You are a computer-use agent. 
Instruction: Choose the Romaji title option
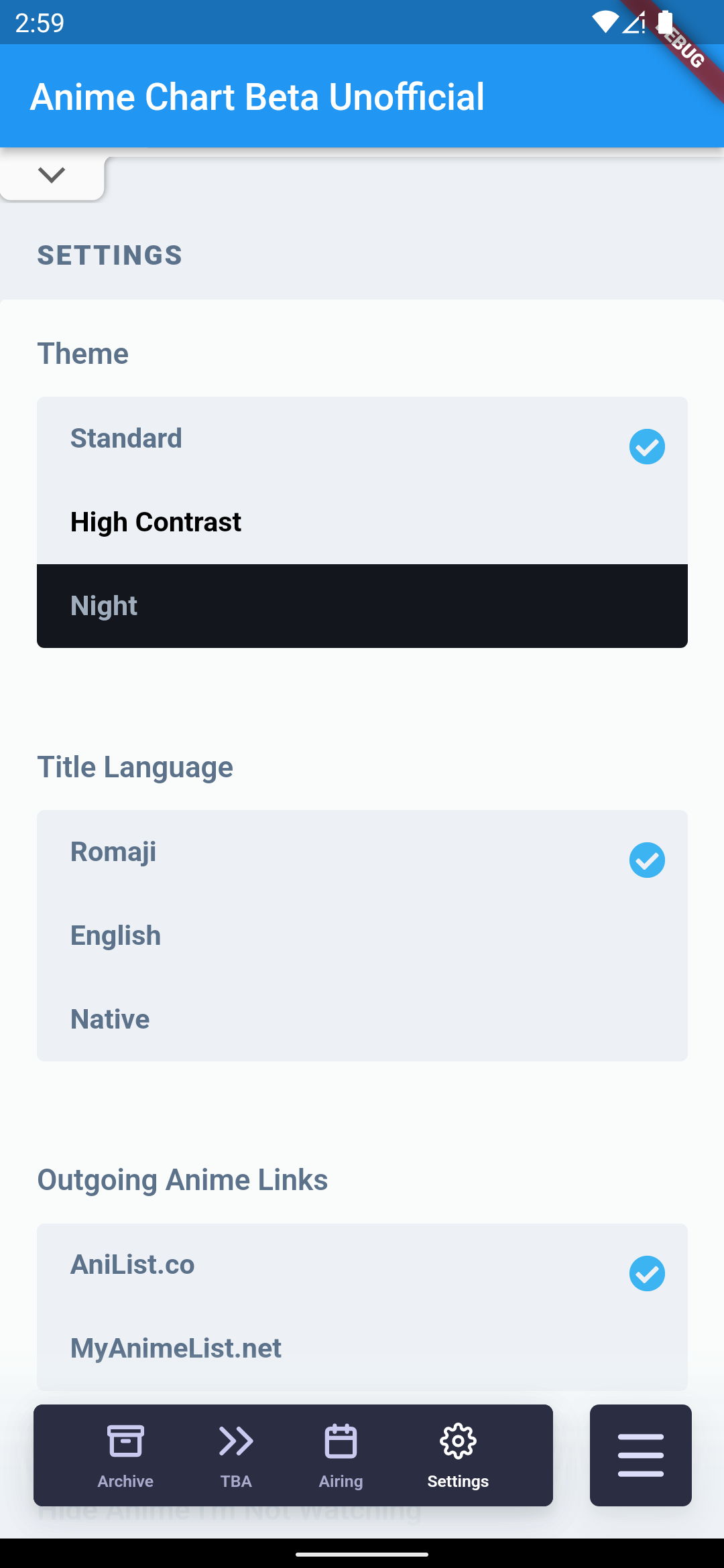pyautogui.click(x=362, y=852)
